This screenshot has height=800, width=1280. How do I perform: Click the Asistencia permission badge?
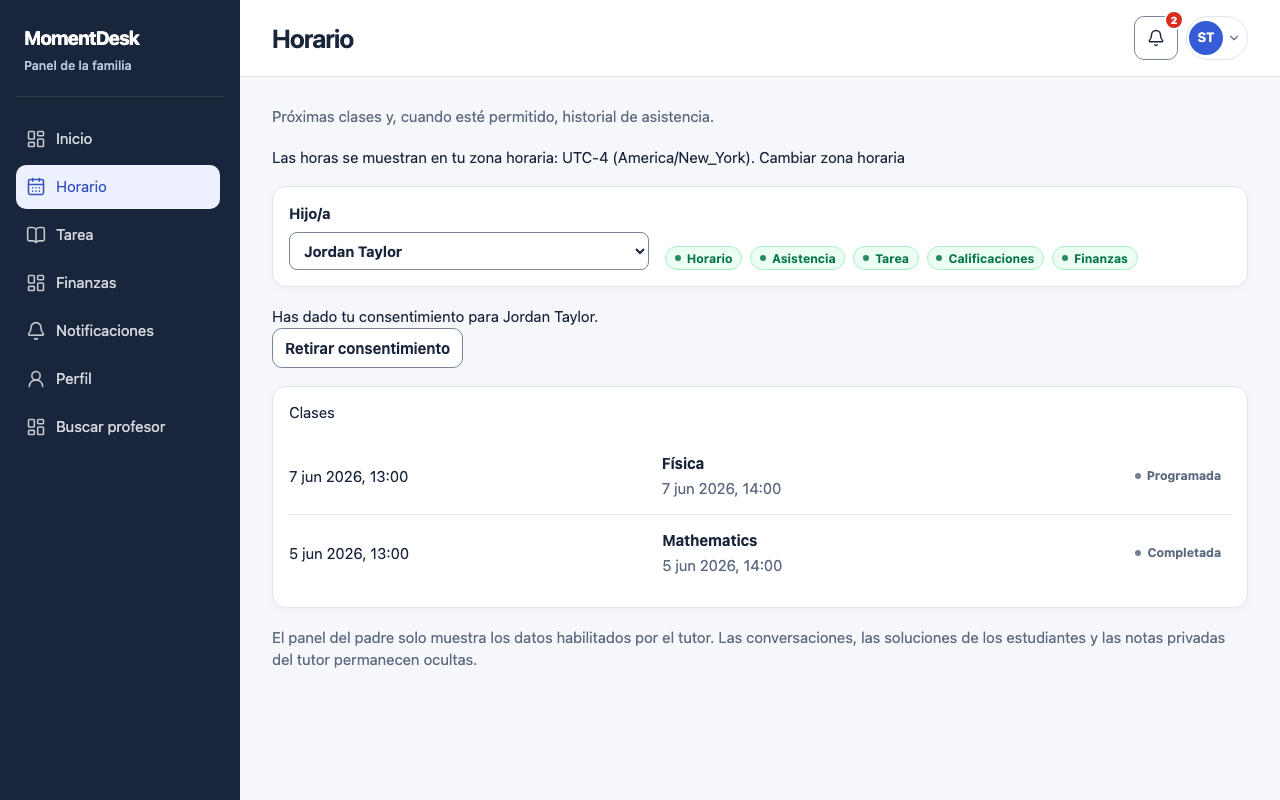click(x=798, y=258)
